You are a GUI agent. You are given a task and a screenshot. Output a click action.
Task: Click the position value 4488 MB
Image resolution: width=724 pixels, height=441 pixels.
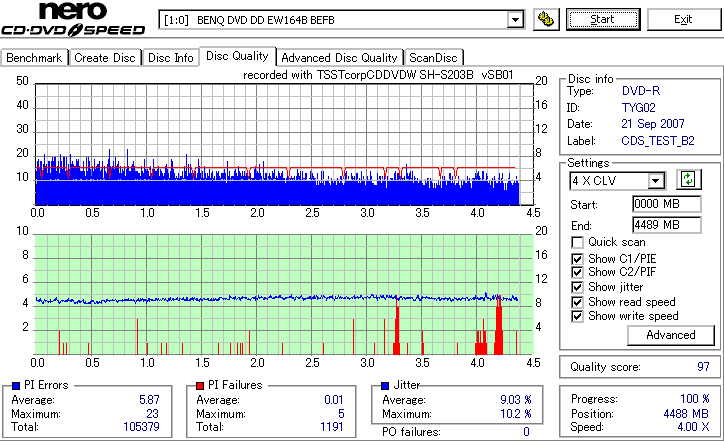[686, 414]
